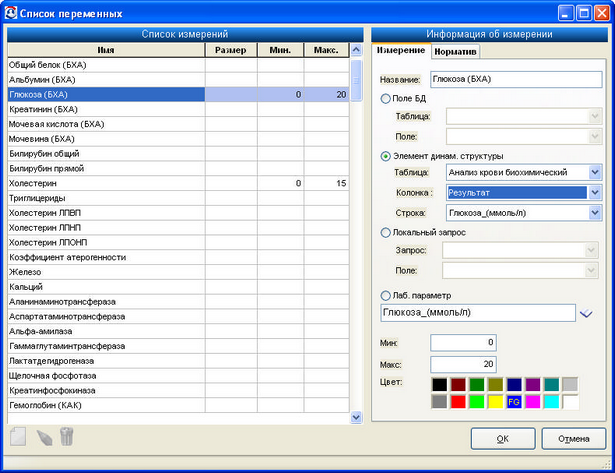Screen dimensions: 615x473
Task: Select the Поле БД radio button
Action: pyautogui.click(x=386, y=98)
